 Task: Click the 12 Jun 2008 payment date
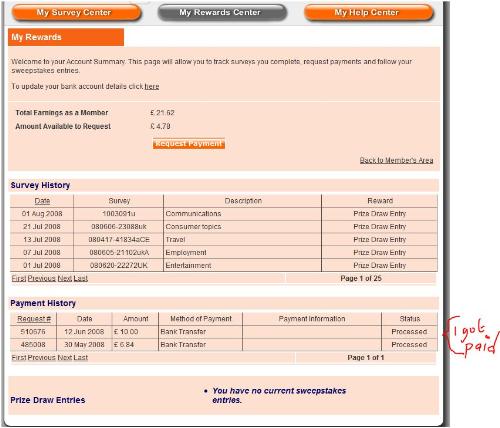point(84,332)
